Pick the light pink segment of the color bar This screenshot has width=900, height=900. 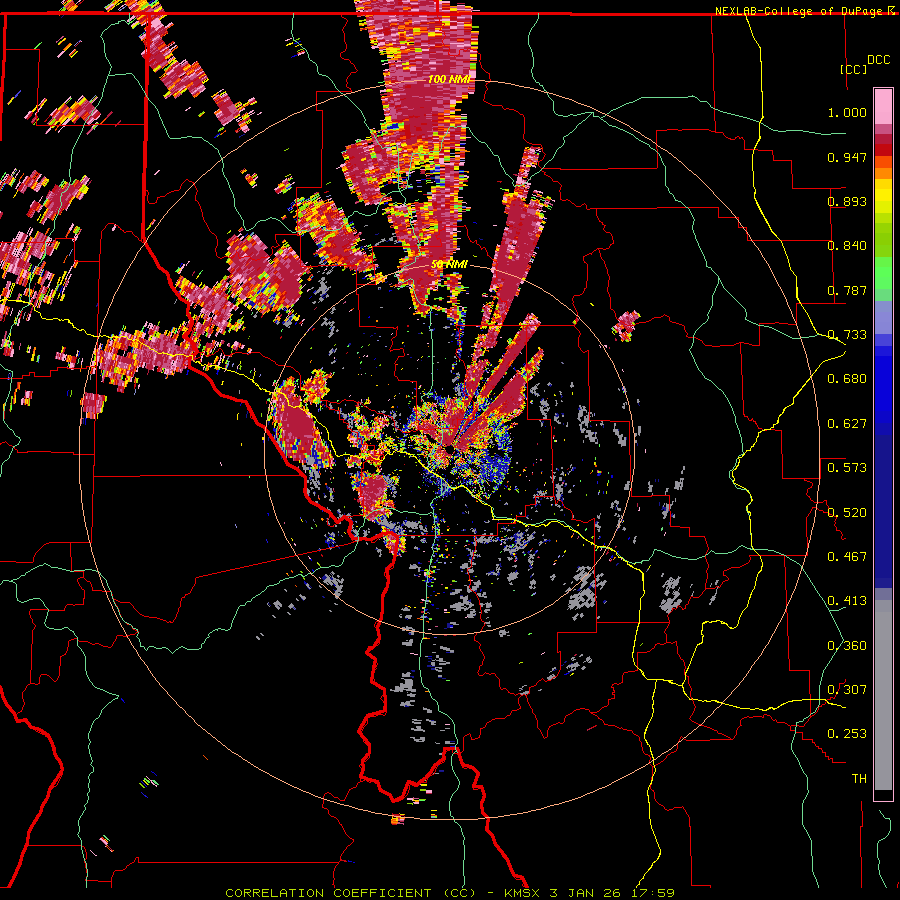(x=883, y=107)
